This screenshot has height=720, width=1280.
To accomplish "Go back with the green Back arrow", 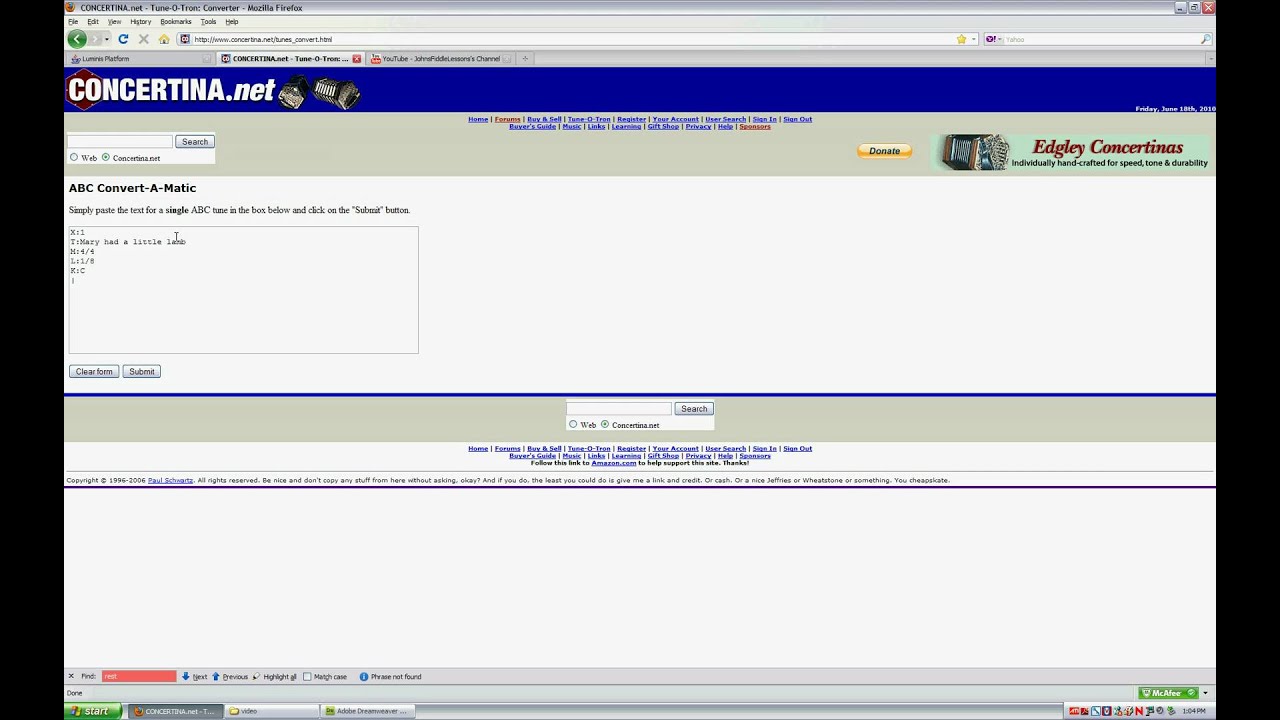I will coord(77,39).
